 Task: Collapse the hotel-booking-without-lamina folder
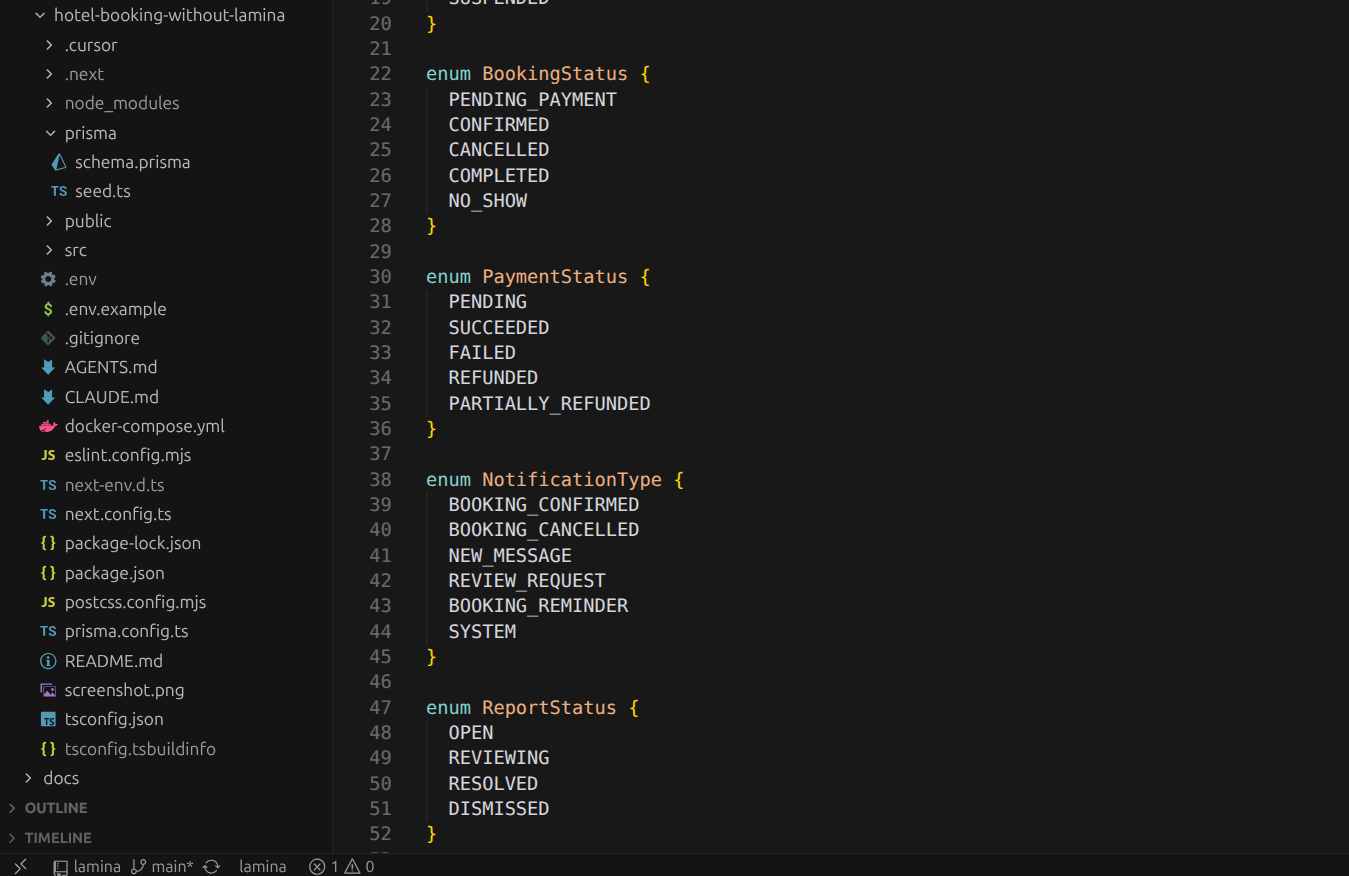click(40, 15)
